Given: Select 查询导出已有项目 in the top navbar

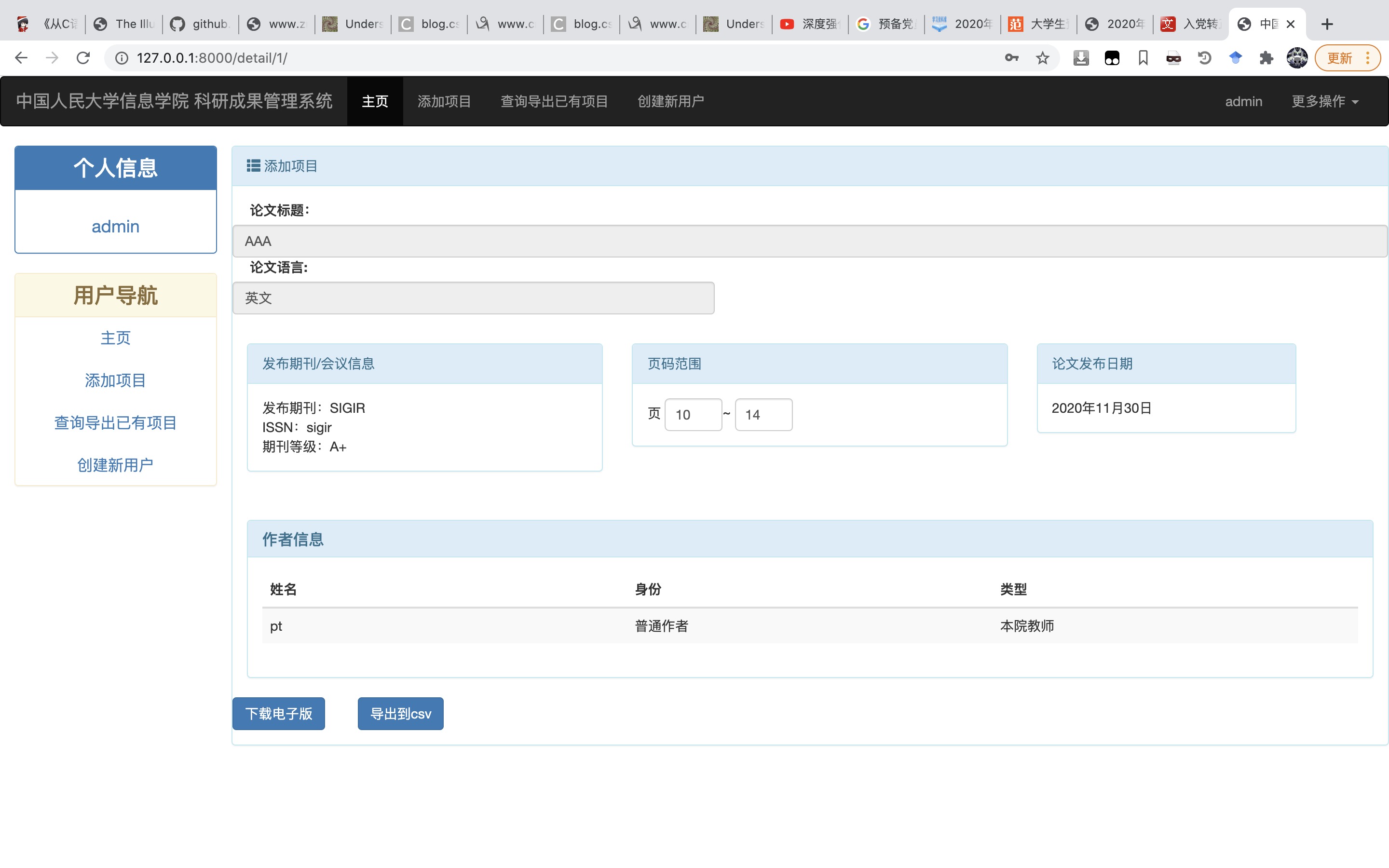Looking at the screenshot, I should click(554, 102).
